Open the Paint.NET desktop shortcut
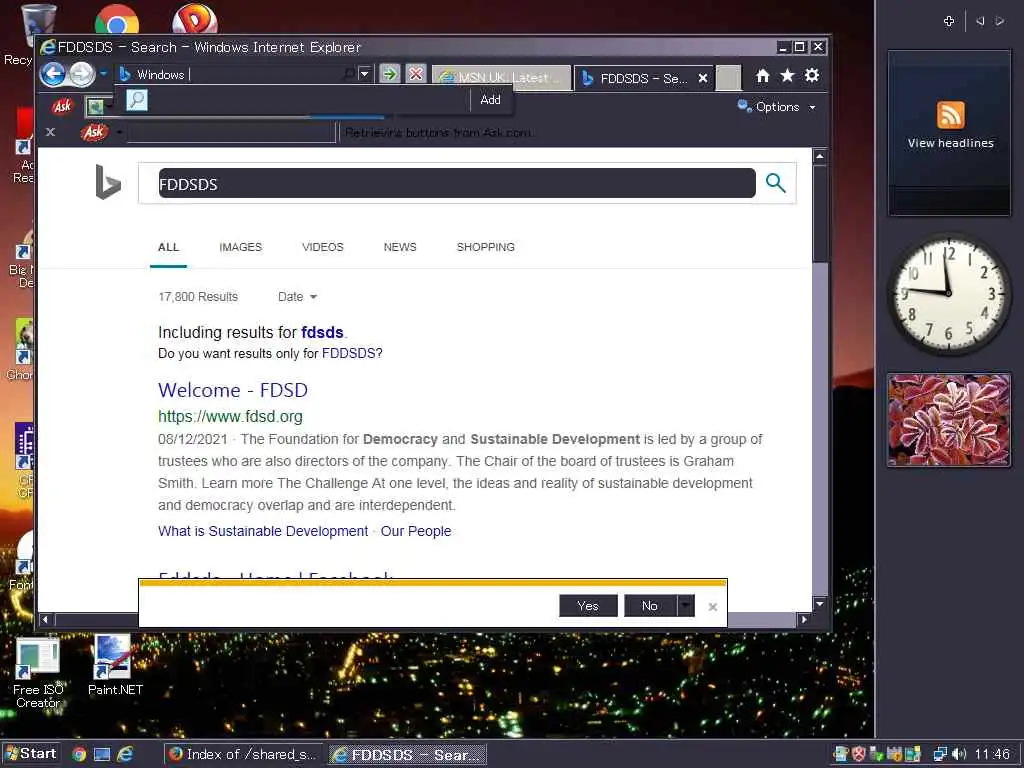 tap(115, 666)
